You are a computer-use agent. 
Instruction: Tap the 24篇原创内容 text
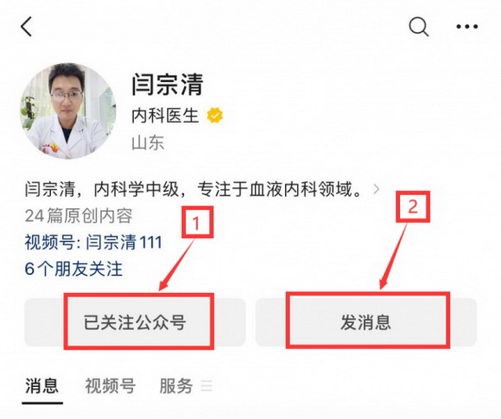[x=78, y=216]
